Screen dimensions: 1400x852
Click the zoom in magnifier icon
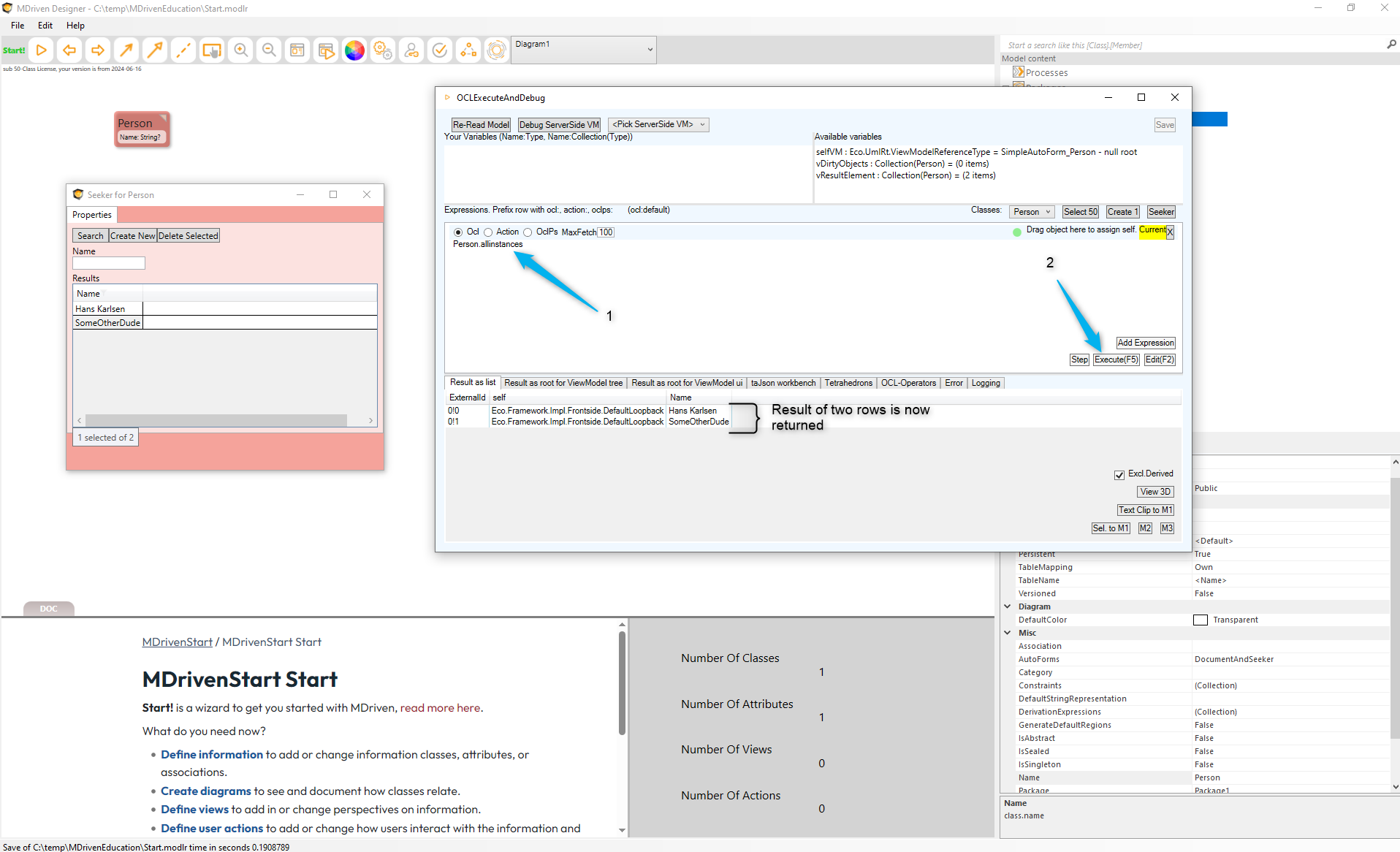click(240, 50)
